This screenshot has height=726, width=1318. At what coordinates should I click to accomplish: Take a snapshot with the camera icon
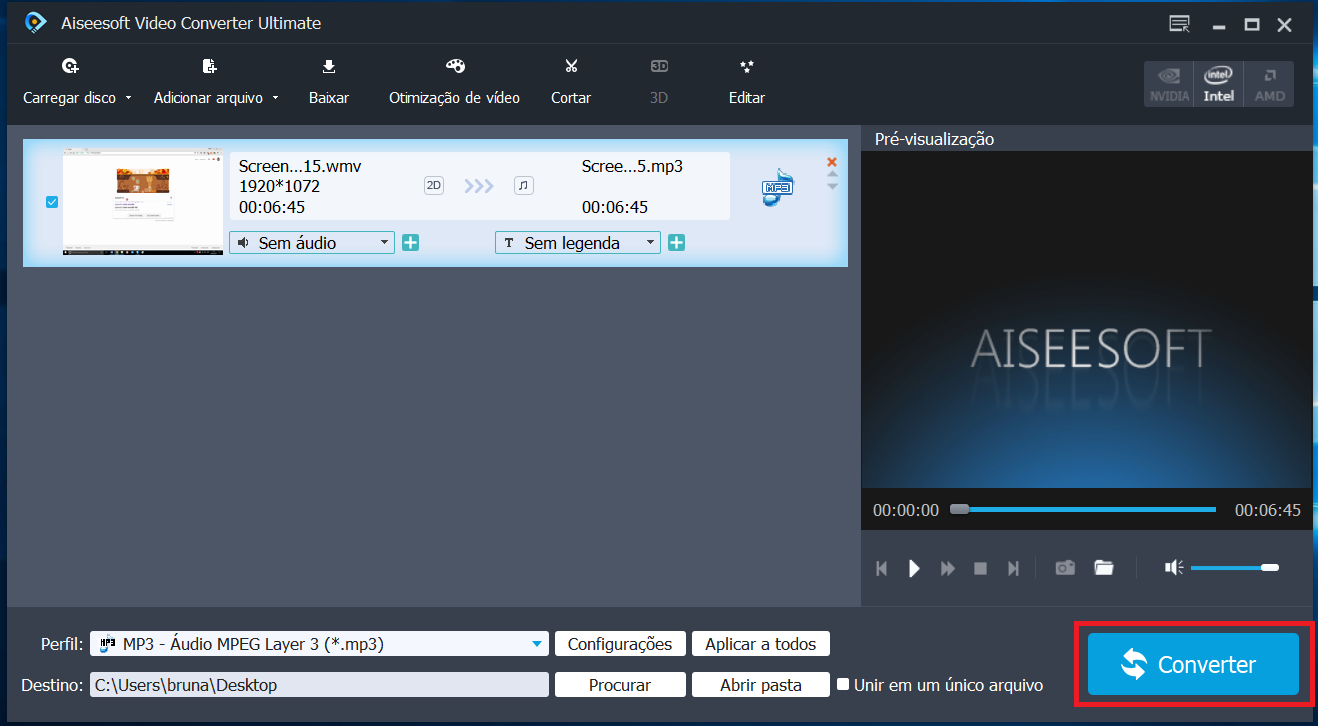[1065, 568]
